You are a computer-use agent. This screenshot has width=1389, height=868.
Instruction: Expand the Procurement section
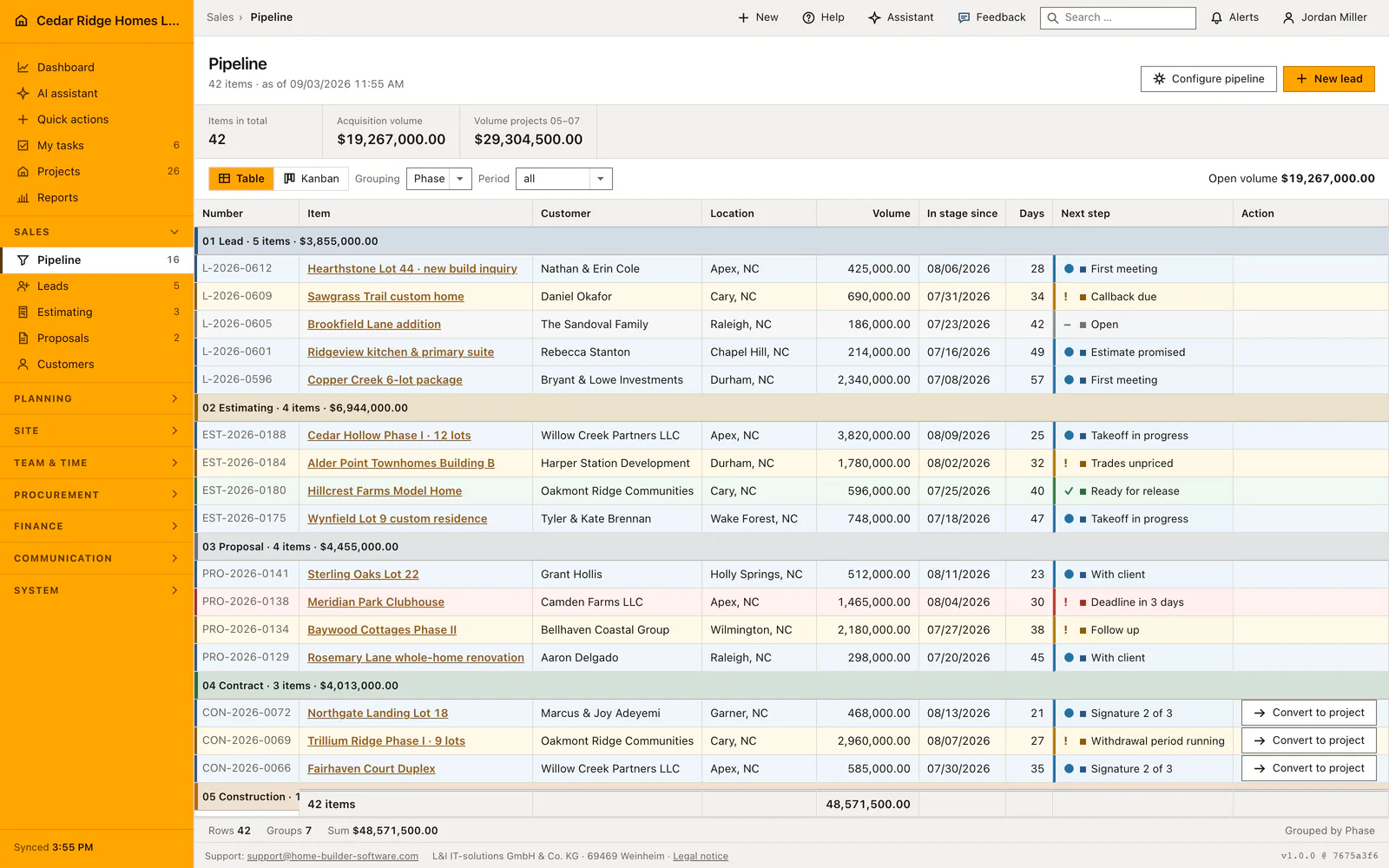96,495
